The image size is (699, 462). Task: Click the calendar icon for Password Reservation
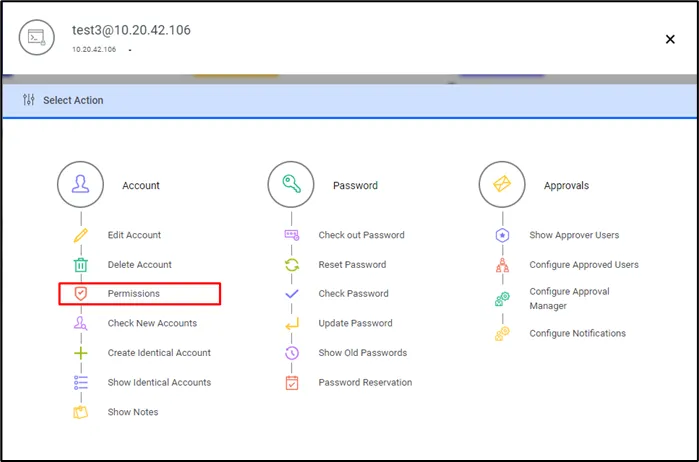click(x=292, y=383)
